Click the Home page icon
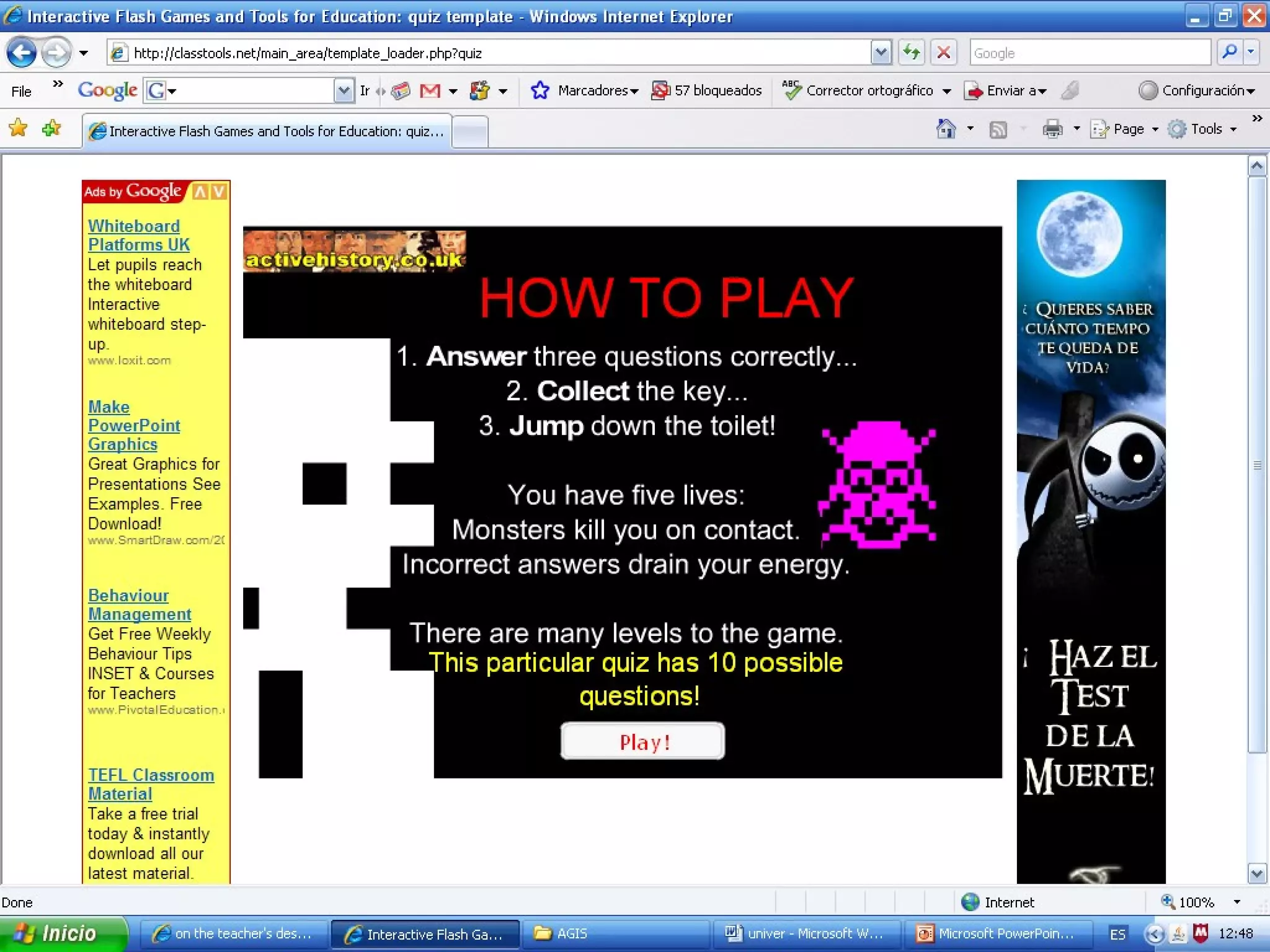 pos(945,129)
